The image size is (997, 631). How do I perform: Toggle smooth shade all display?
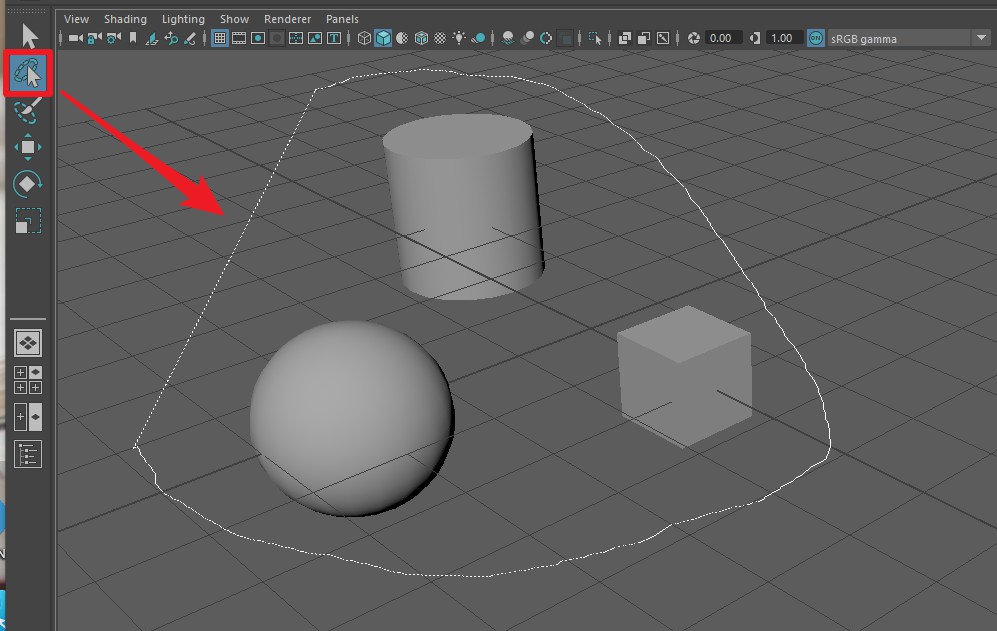pos(383,38)
